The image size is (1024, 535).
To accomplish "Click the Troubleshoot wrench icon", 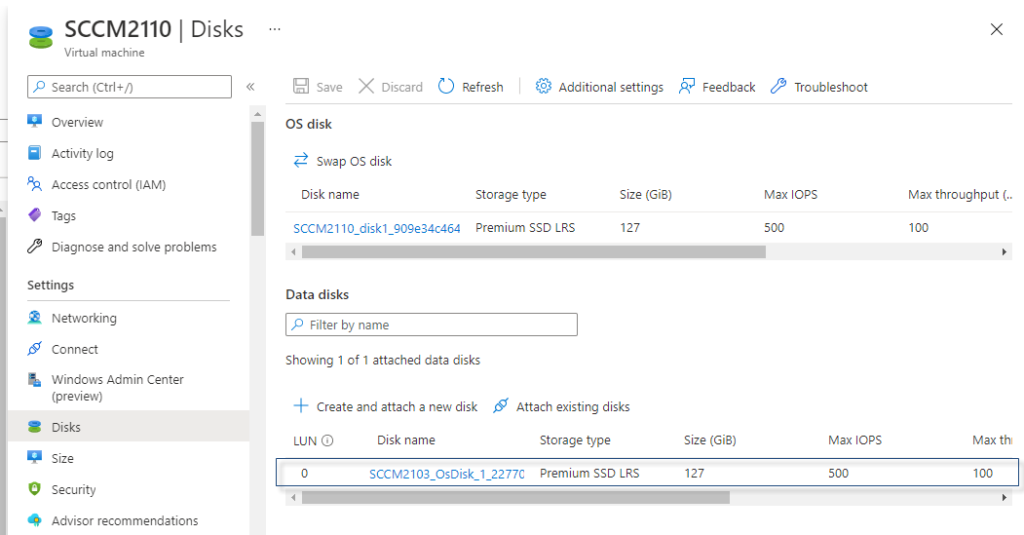I will (x=778, y=86).
